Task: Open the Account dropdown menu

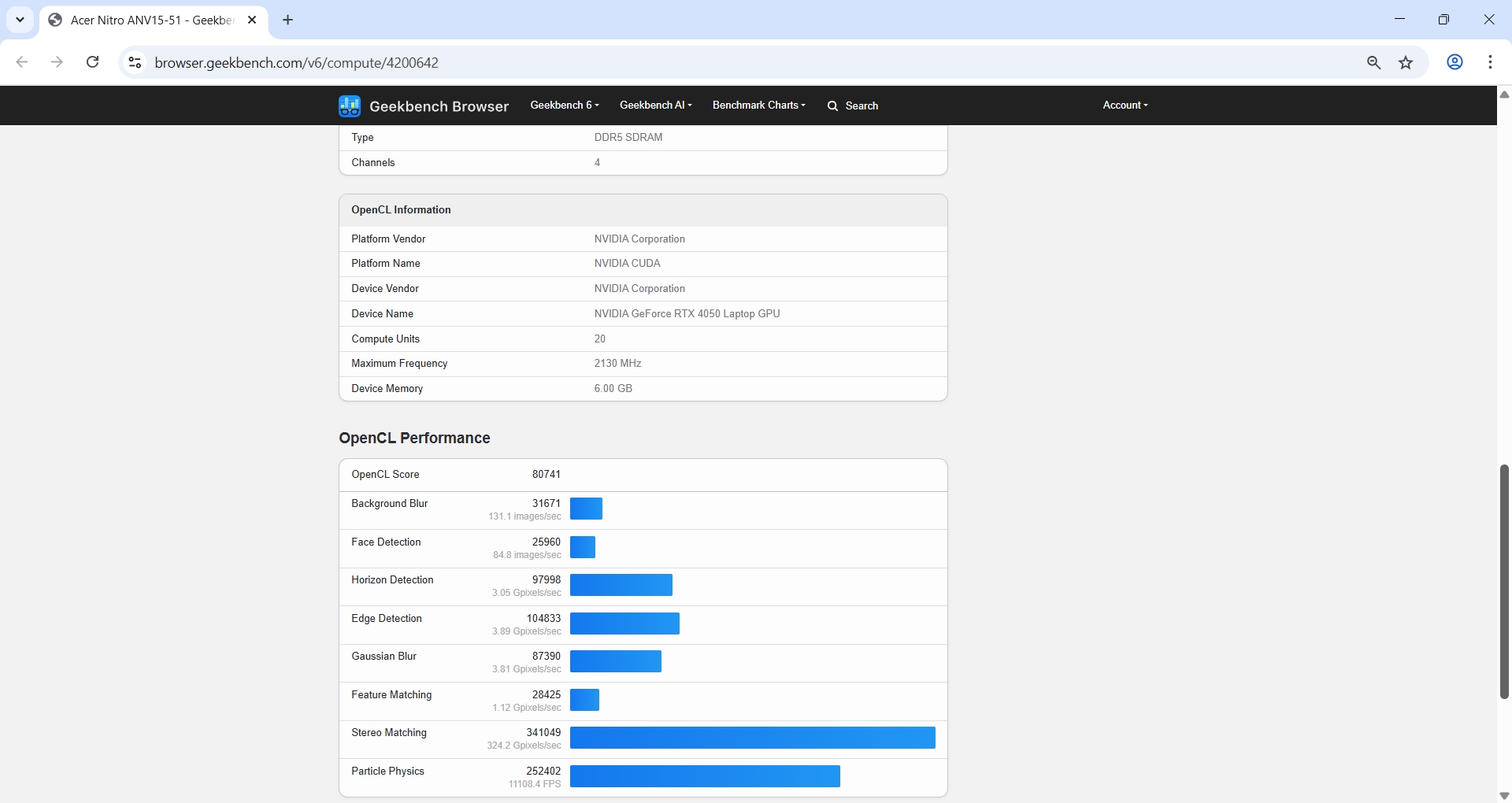Action: coord(1125,105)
